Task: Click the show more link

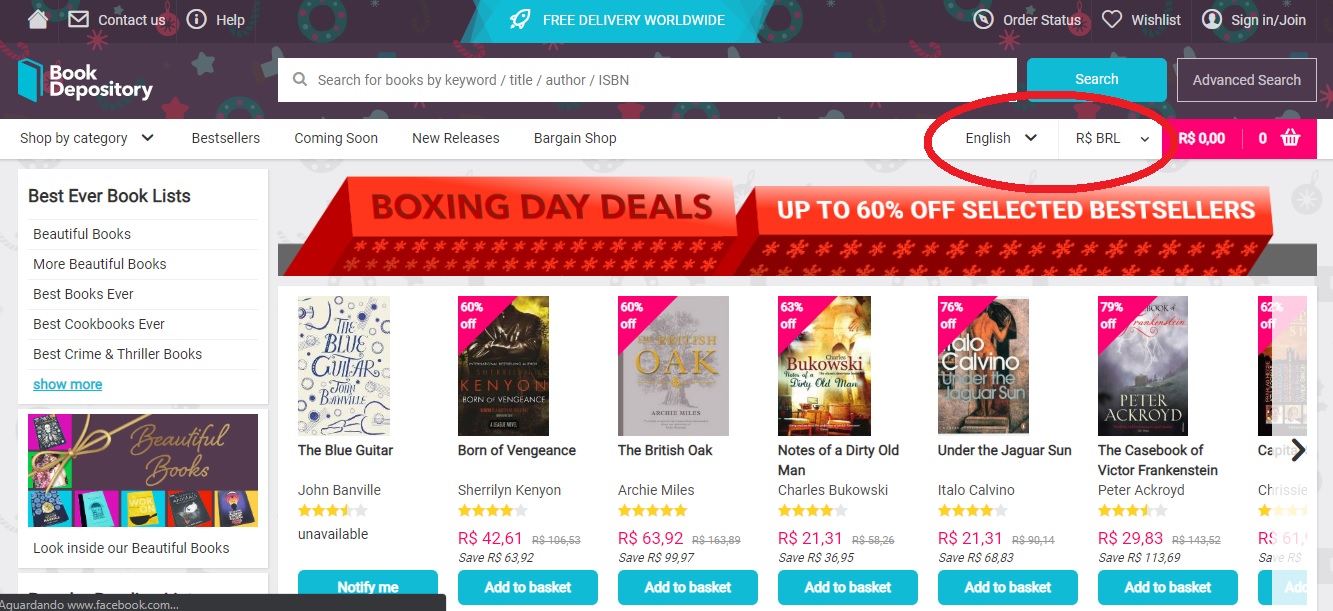Action: 68,384
